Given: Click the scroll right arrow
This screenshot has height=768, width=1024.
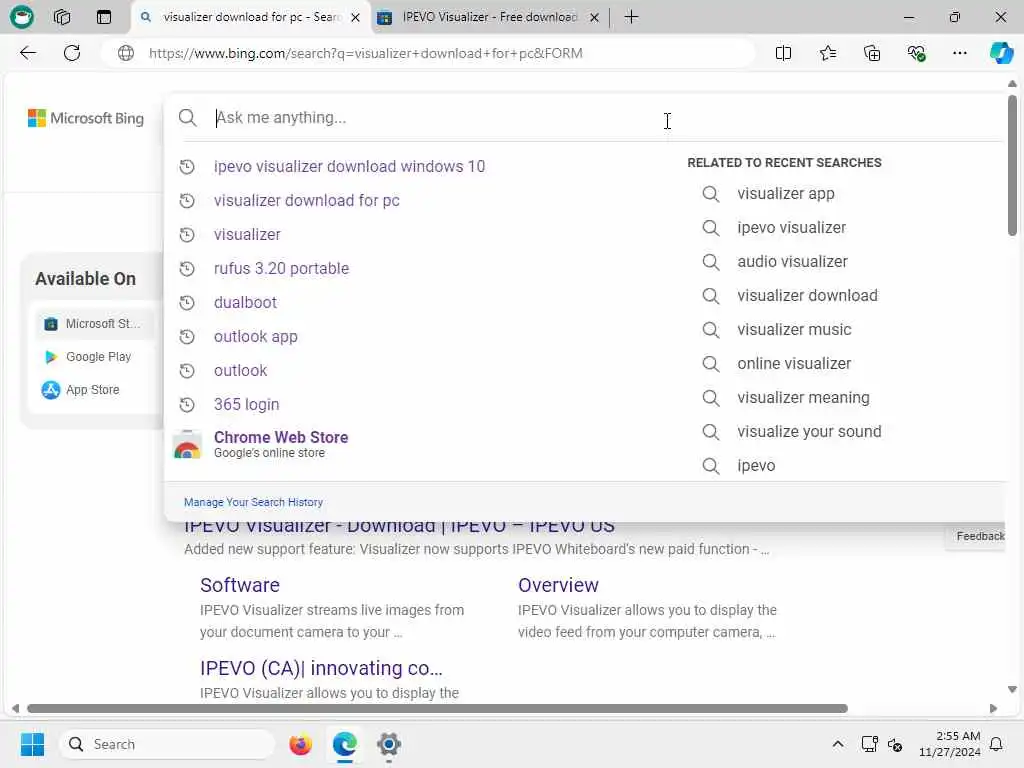Looking at the screenshot, I should (993, 709).
